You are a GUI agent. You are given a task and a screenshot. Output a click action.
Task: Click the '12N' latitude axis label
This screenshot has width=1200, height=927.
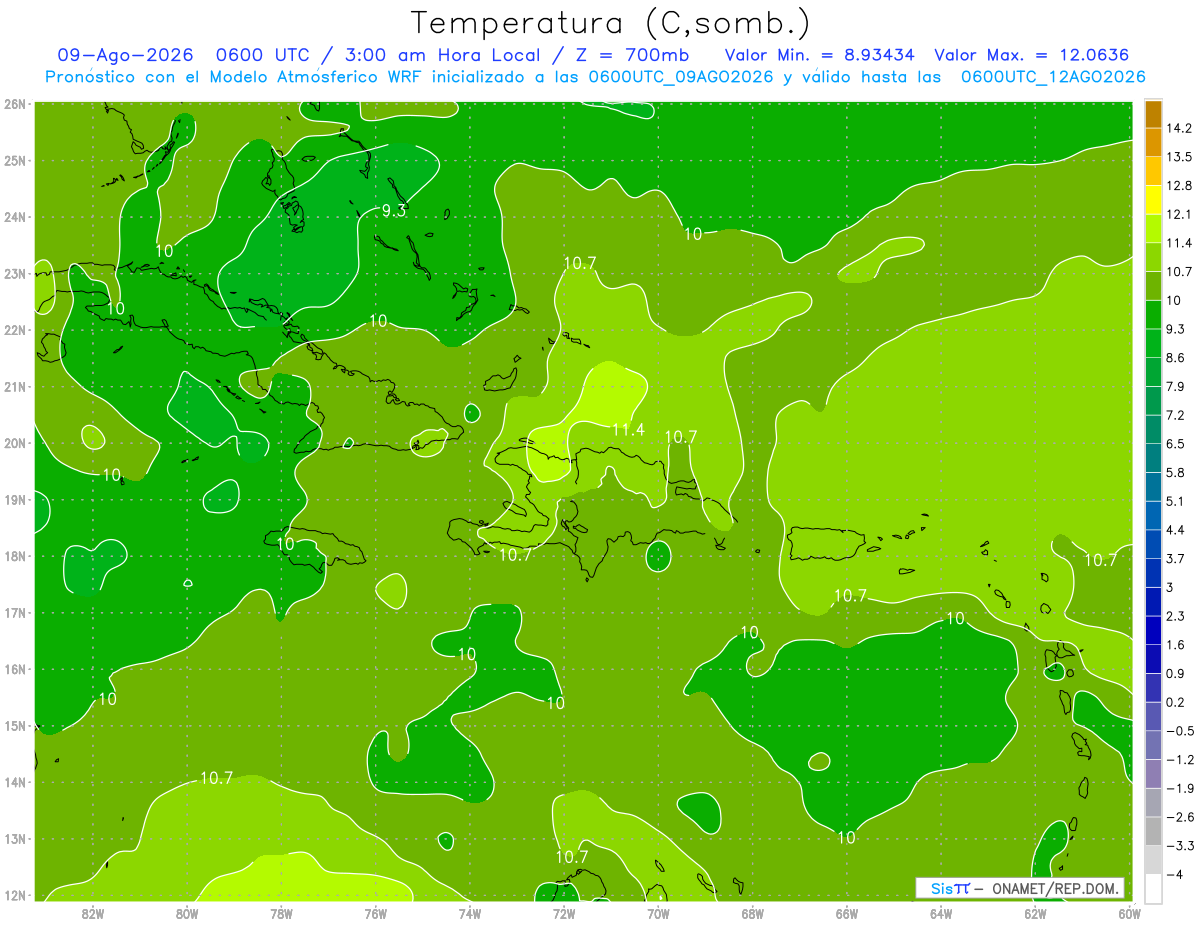[15, 895]
